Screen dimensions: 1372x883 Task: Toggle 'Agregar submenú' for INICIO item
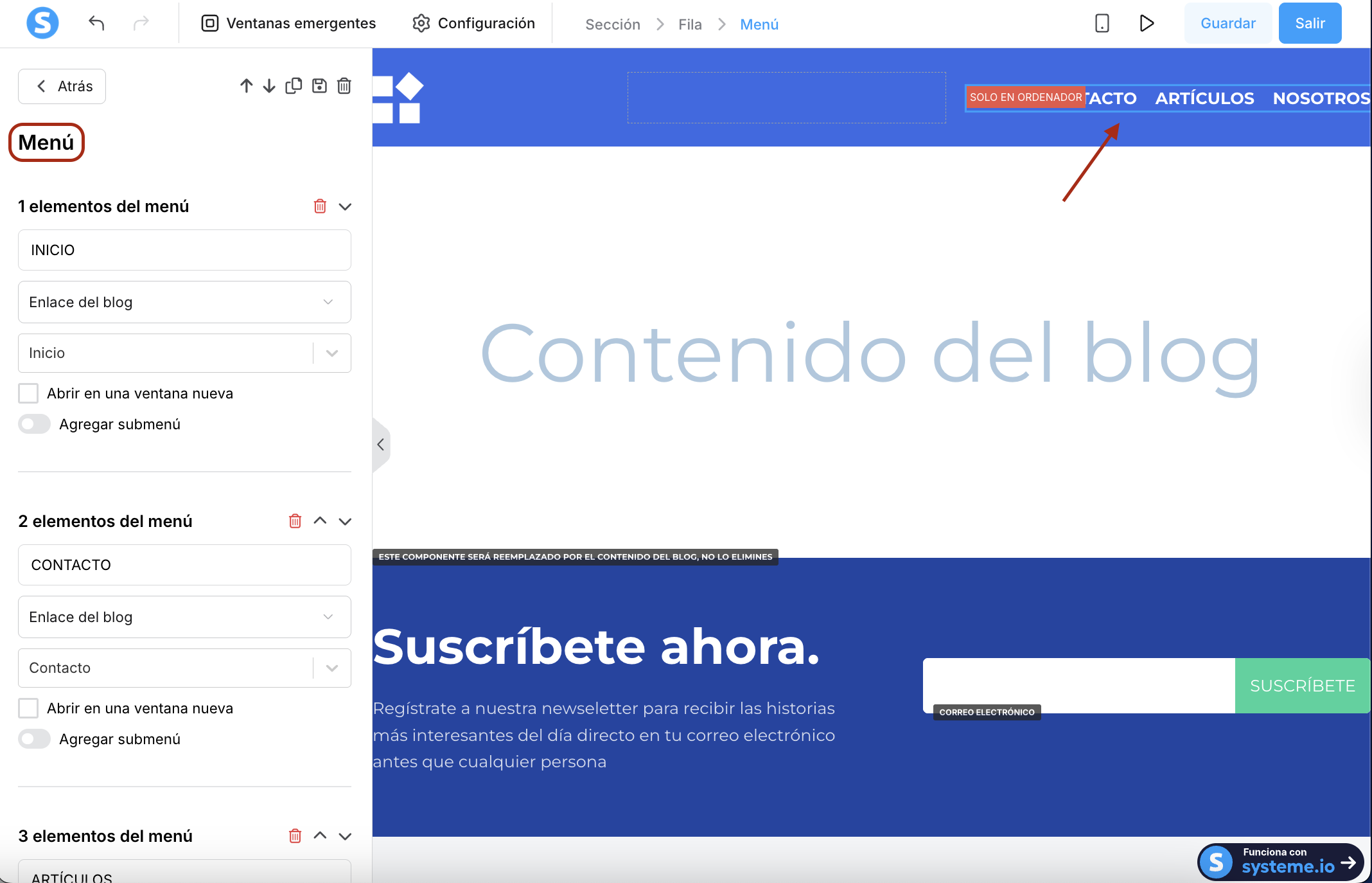pyautogui.click(x=35, y=424)
